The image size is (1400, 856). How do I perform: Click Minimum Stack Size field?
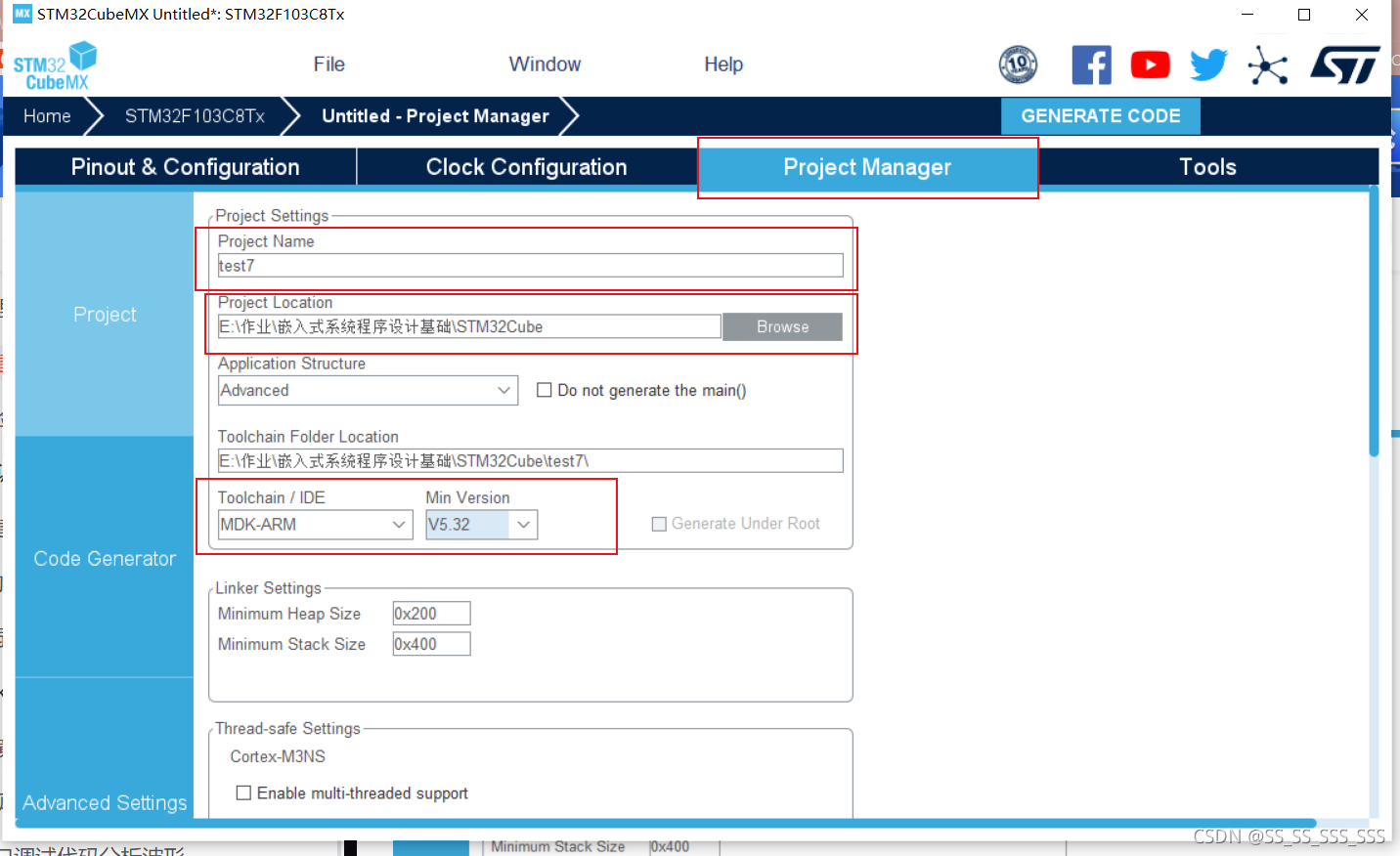pos(431,644)
